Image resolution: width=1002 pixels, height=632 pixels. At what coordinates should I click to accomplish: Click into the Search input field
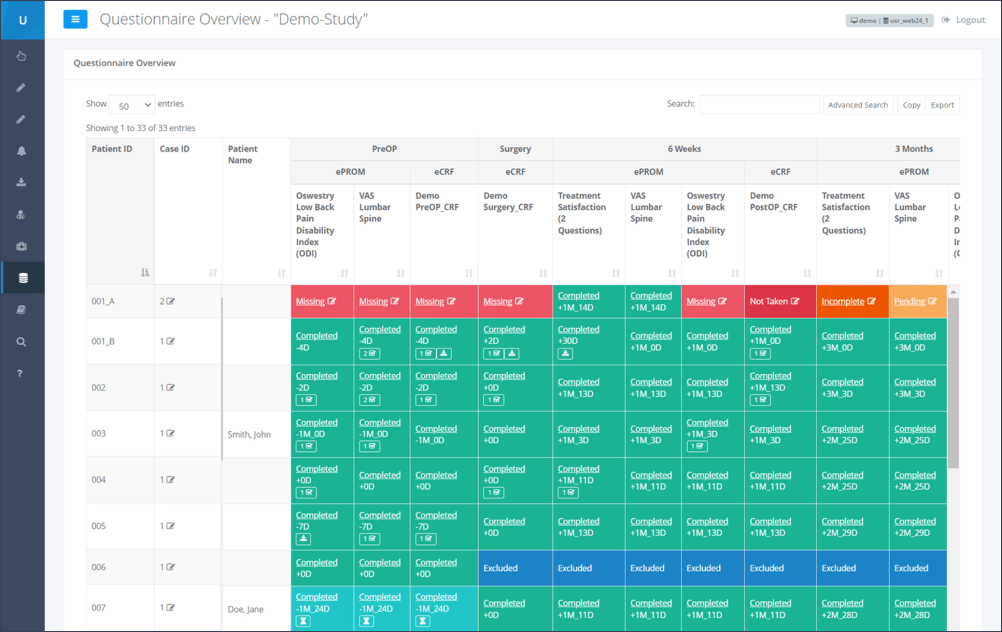(759, 105)
